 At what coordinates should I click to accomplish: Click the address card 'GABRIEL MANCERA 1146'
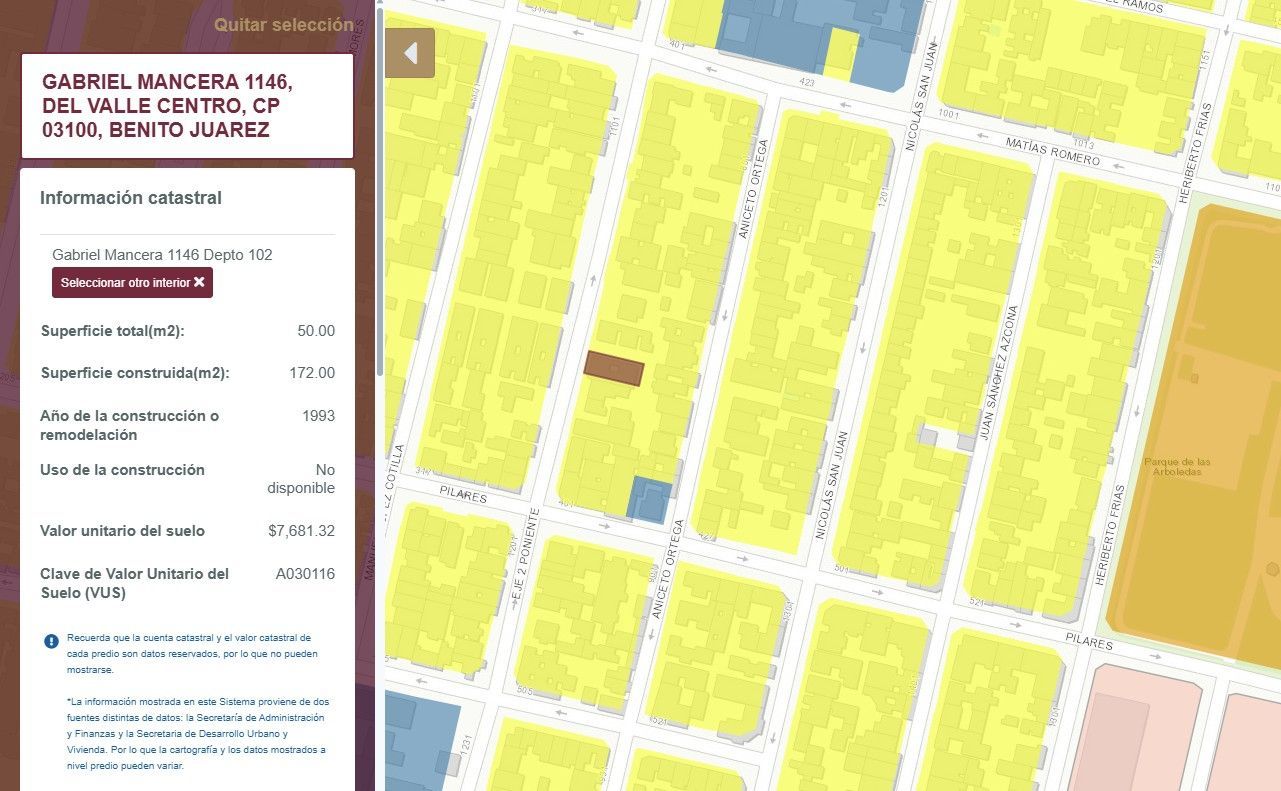(187, 106)
